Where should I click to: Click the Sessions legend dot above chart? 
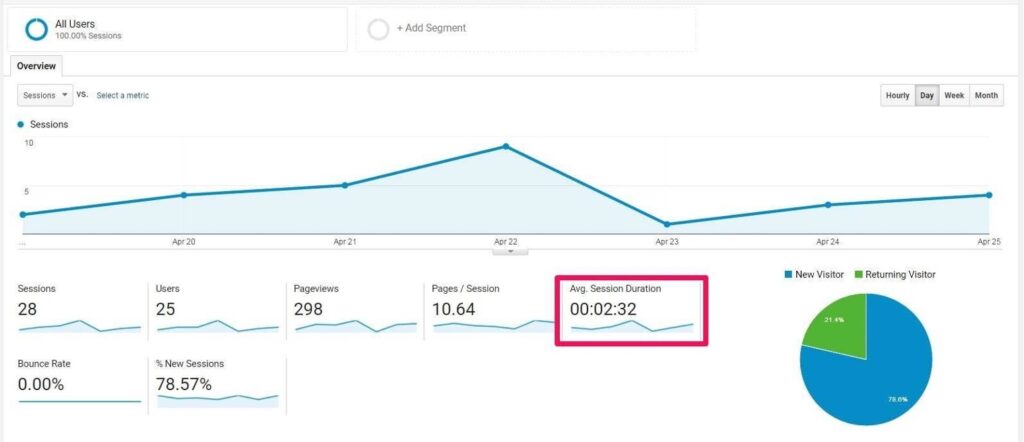pyautogui.click(x=21, y=124)
